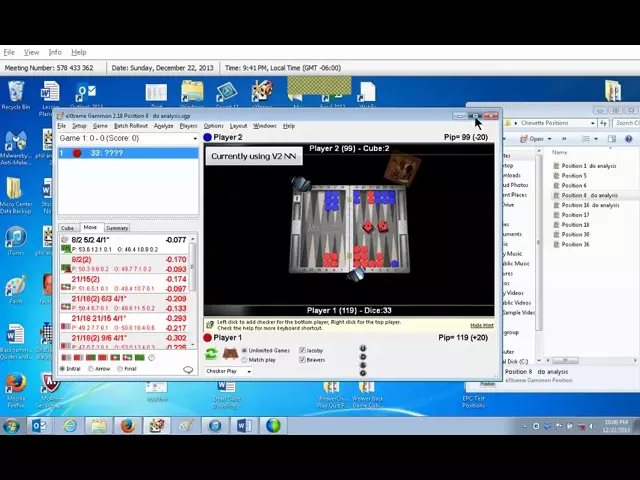Select the 8/2 5/2 4/1* move row
The image size is (640, 480).
click(x=125, y=244)
